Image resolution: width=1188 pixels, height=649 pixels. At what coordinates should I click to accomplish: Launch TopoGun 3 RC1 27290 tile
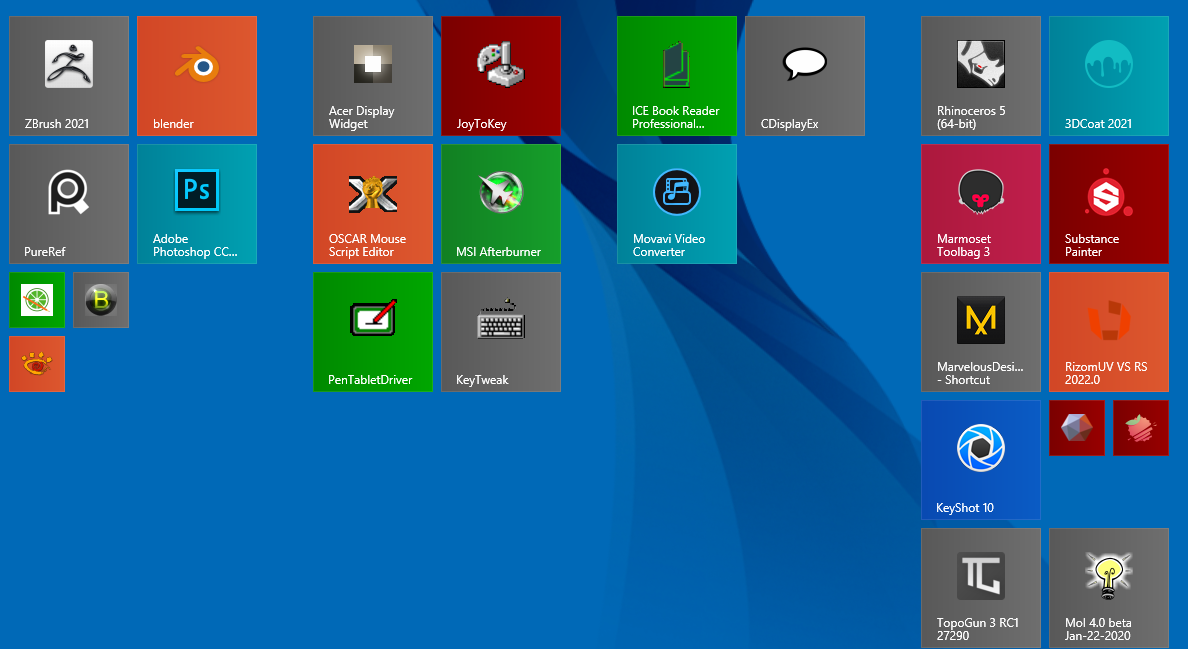(980, 588)
